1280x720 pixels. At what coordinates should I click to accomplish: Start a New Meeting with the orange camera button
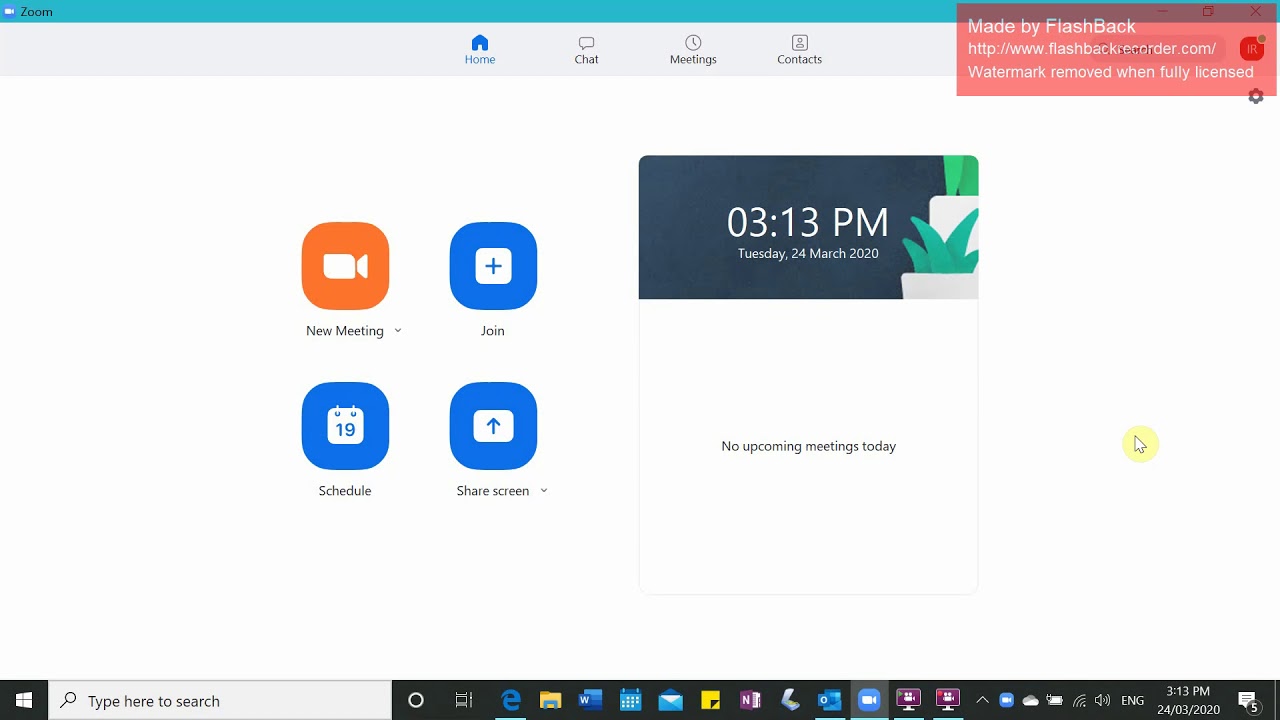point(345,266)
